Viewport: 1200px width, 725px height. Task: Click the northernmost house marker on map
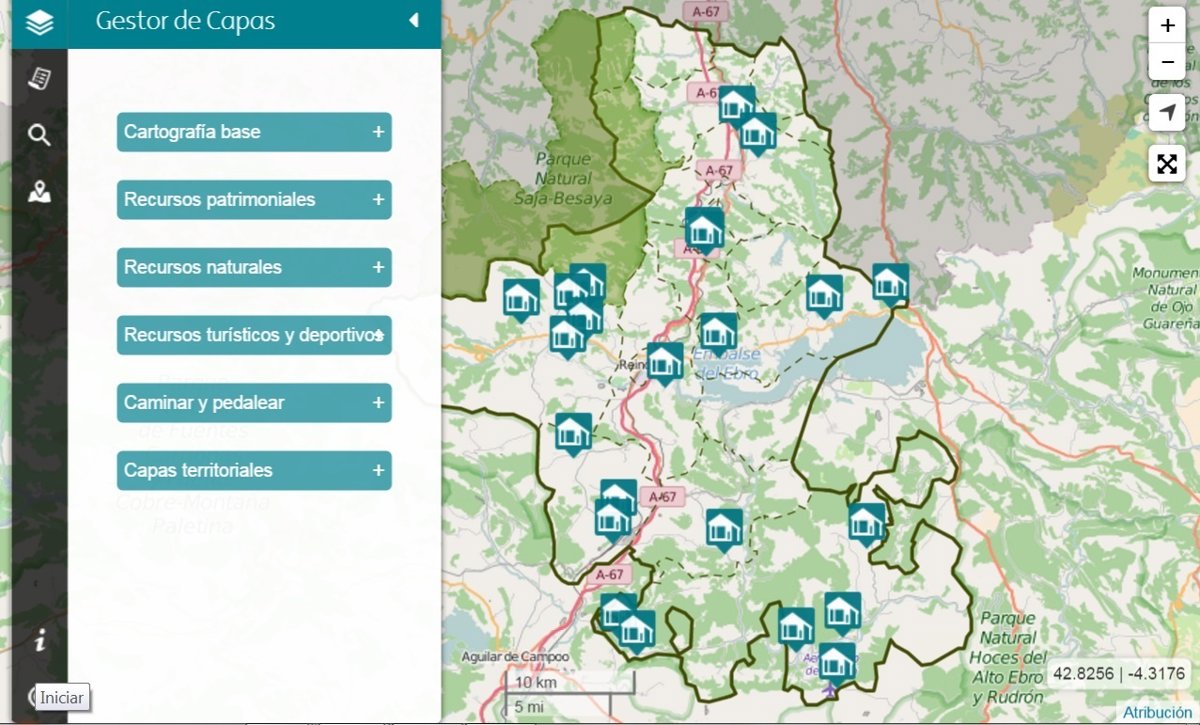[736, 104]
